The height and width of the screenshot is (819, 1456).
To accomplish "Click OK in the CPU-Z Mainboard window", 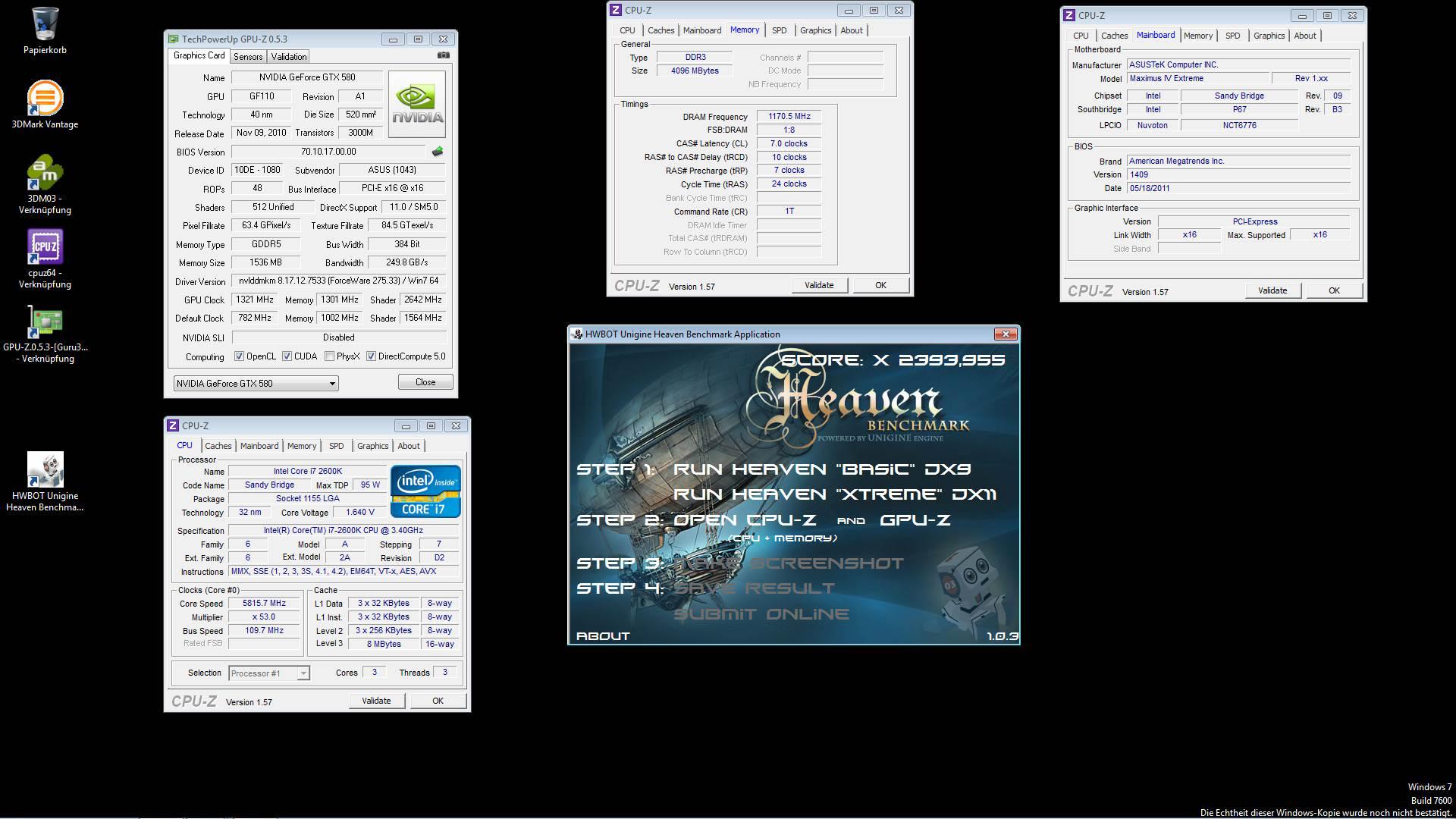I will pos(1334,290).
